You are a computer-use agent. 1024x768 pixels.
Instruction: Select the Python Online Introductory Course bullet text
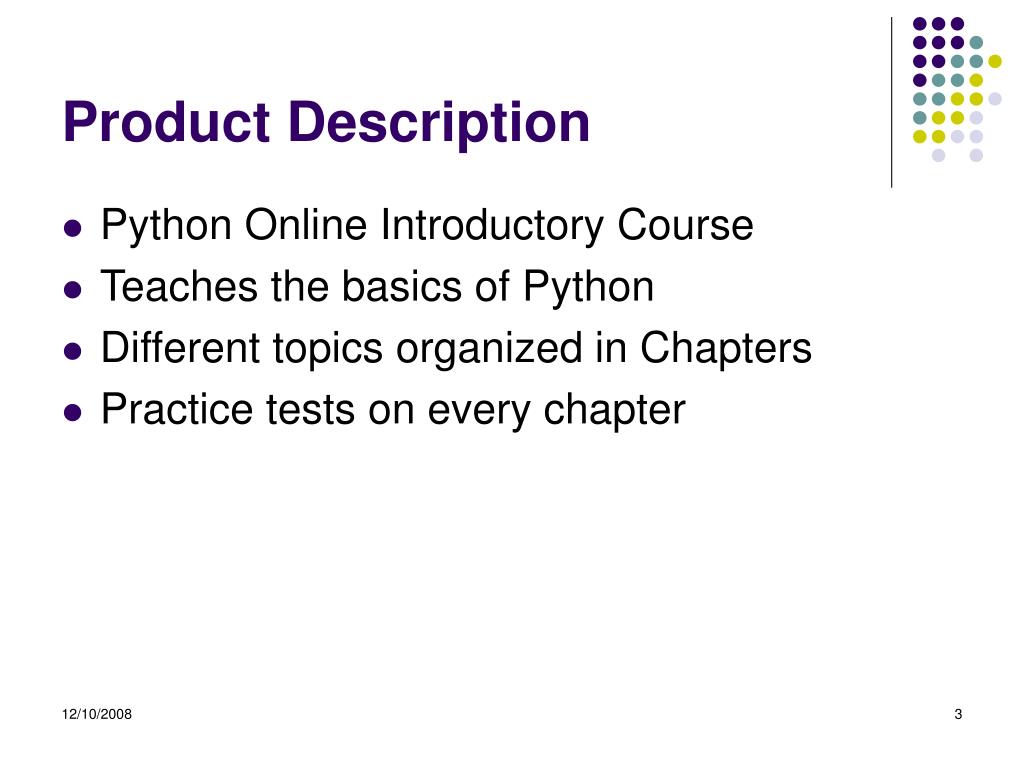point(427,226)
